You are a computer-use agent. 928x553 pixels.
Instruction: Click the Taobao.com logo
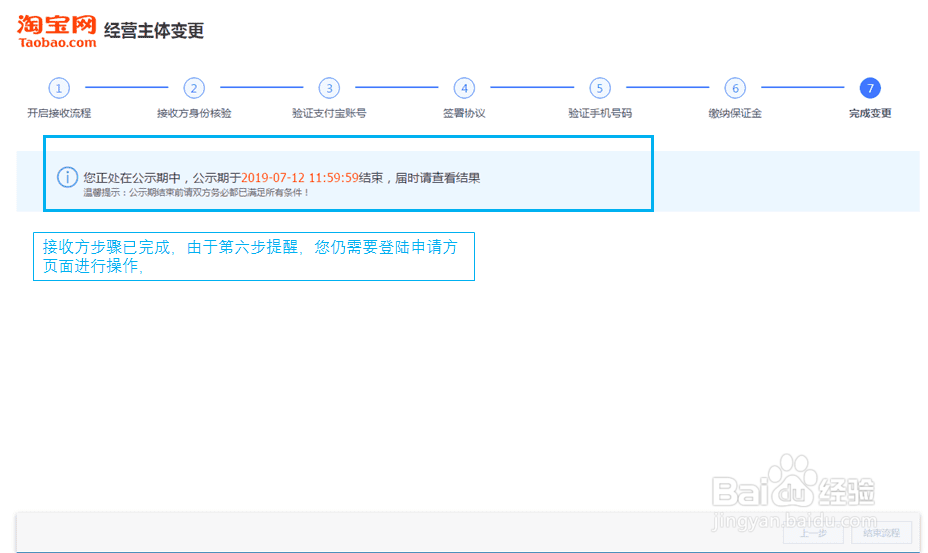[x=57, y=31]
